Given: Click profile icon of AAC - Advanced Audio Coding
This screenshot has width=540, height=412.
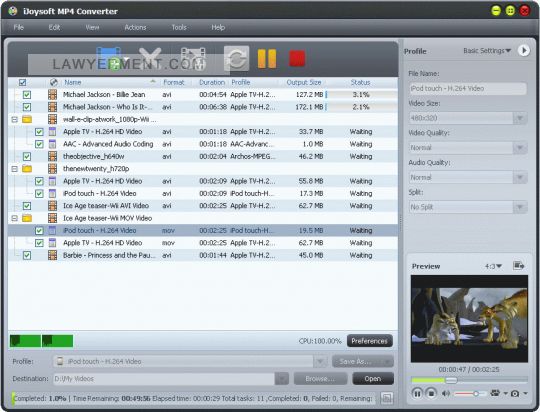Looking at the screenshot, I should click(52, 144).
